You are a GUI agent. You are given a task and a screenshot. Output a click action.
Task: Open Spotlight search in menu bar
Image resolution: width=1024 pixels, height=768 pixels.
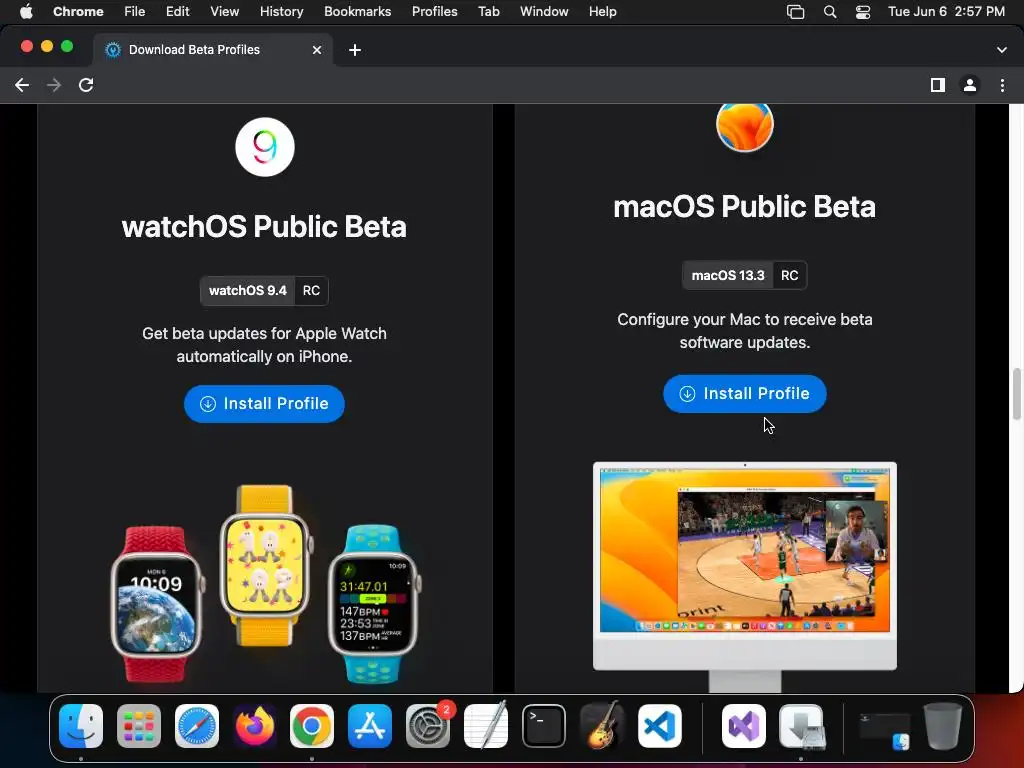(830, 12)
